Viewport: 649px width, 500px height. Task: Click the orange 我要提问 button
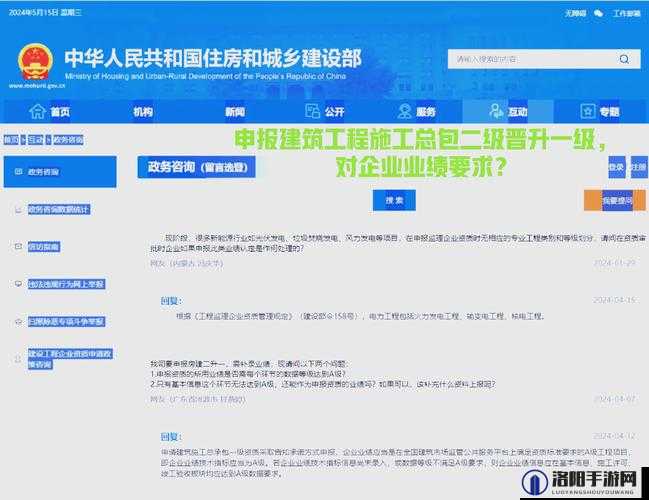pyautogui.click(x=615, y=200)
